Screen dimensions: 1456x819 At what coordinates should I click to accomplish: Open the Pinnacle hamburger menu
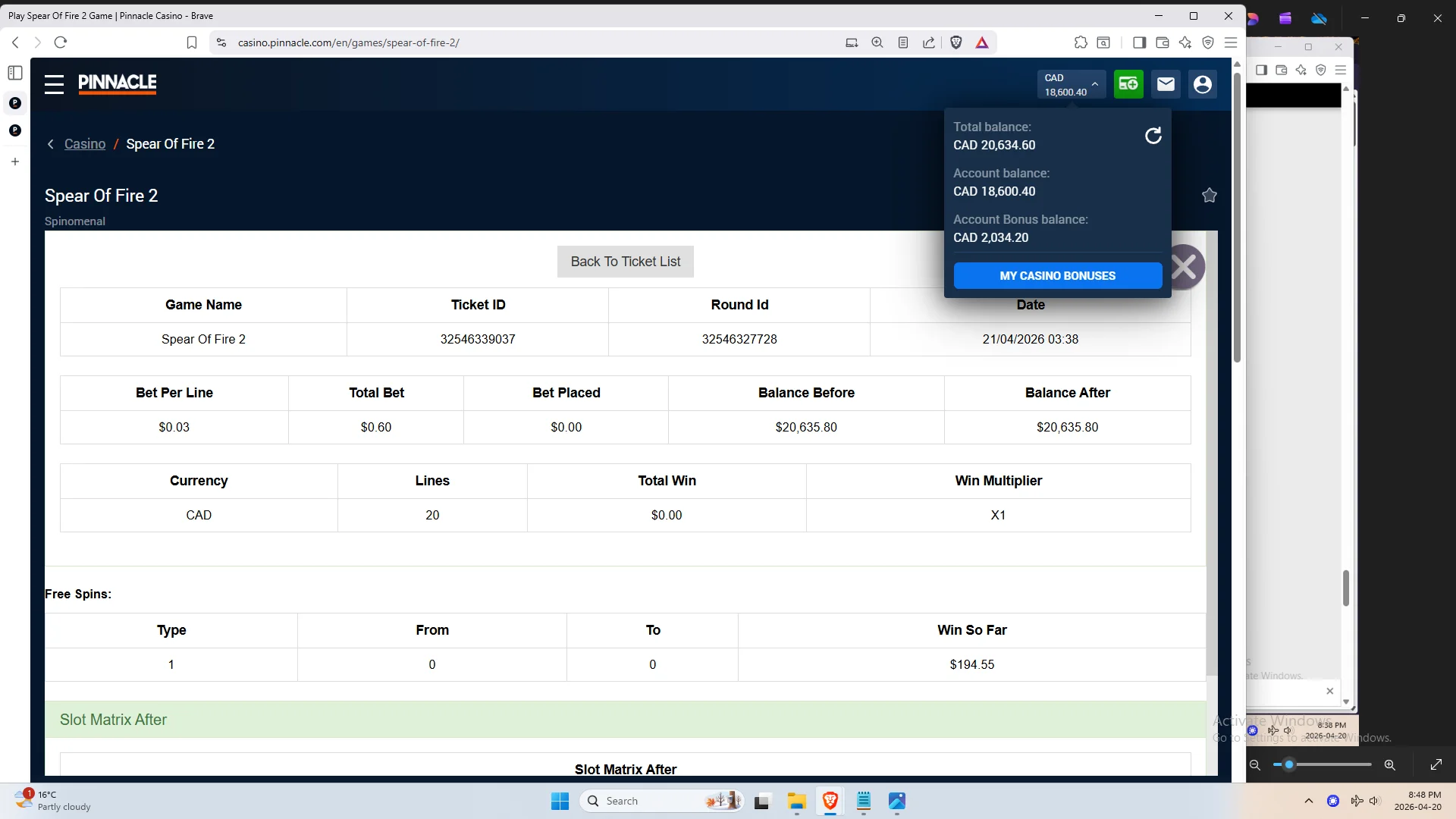point(54,84)
